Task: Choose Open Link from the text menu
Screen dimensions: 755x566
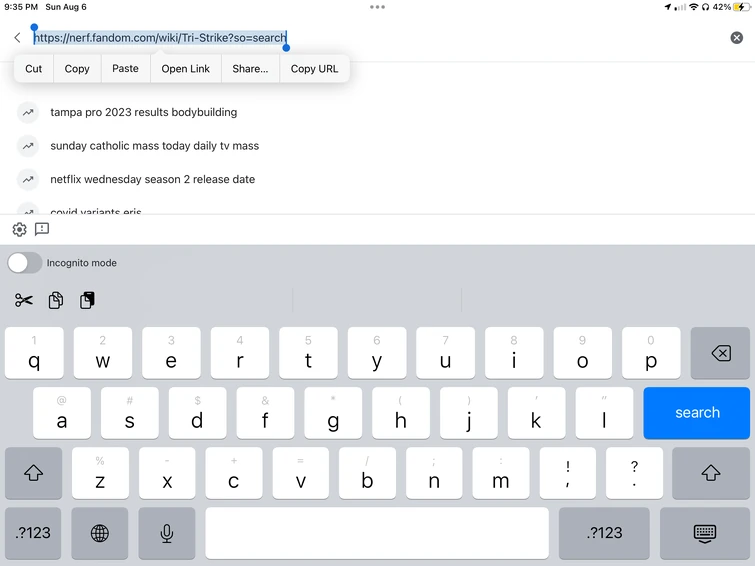Action: point(185,69)
